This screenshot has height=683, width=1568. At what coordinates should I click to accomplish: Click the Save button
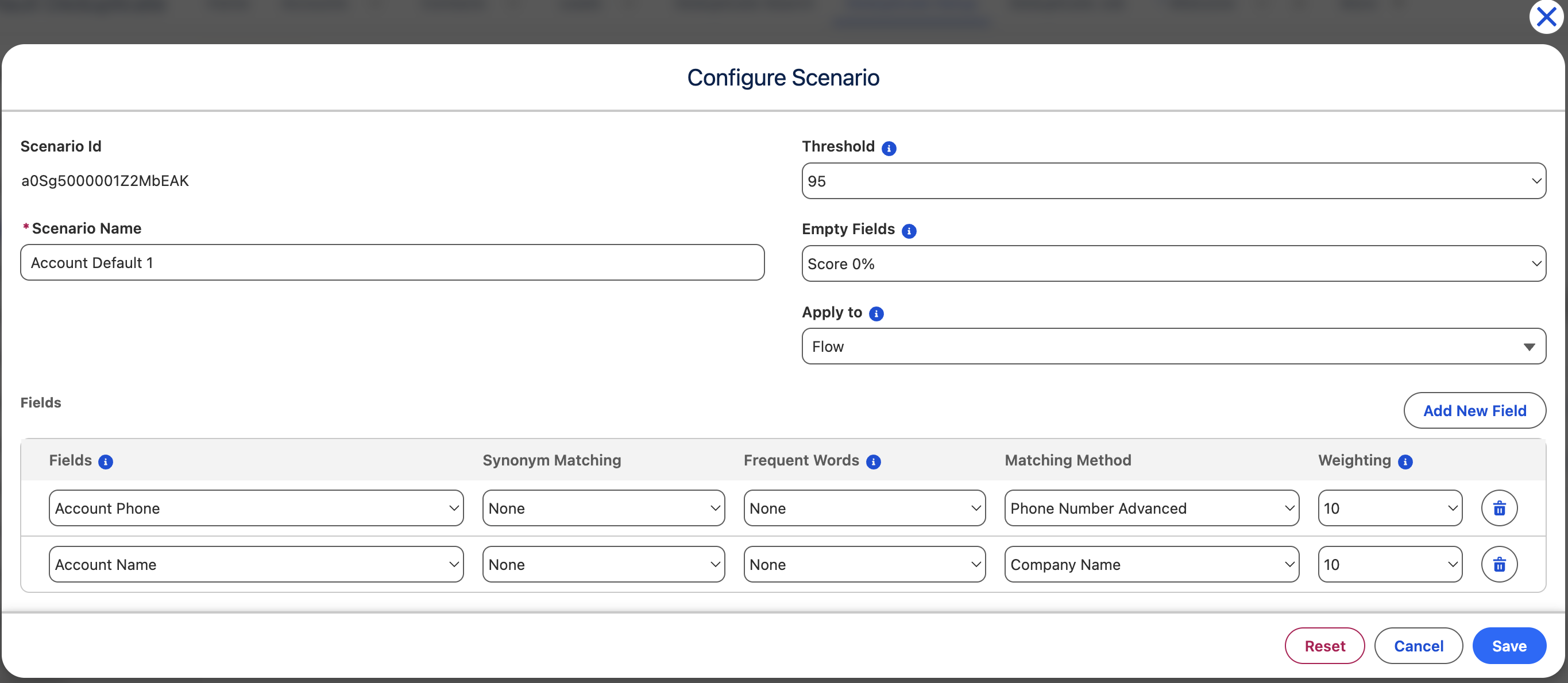tap(1508, 646)
